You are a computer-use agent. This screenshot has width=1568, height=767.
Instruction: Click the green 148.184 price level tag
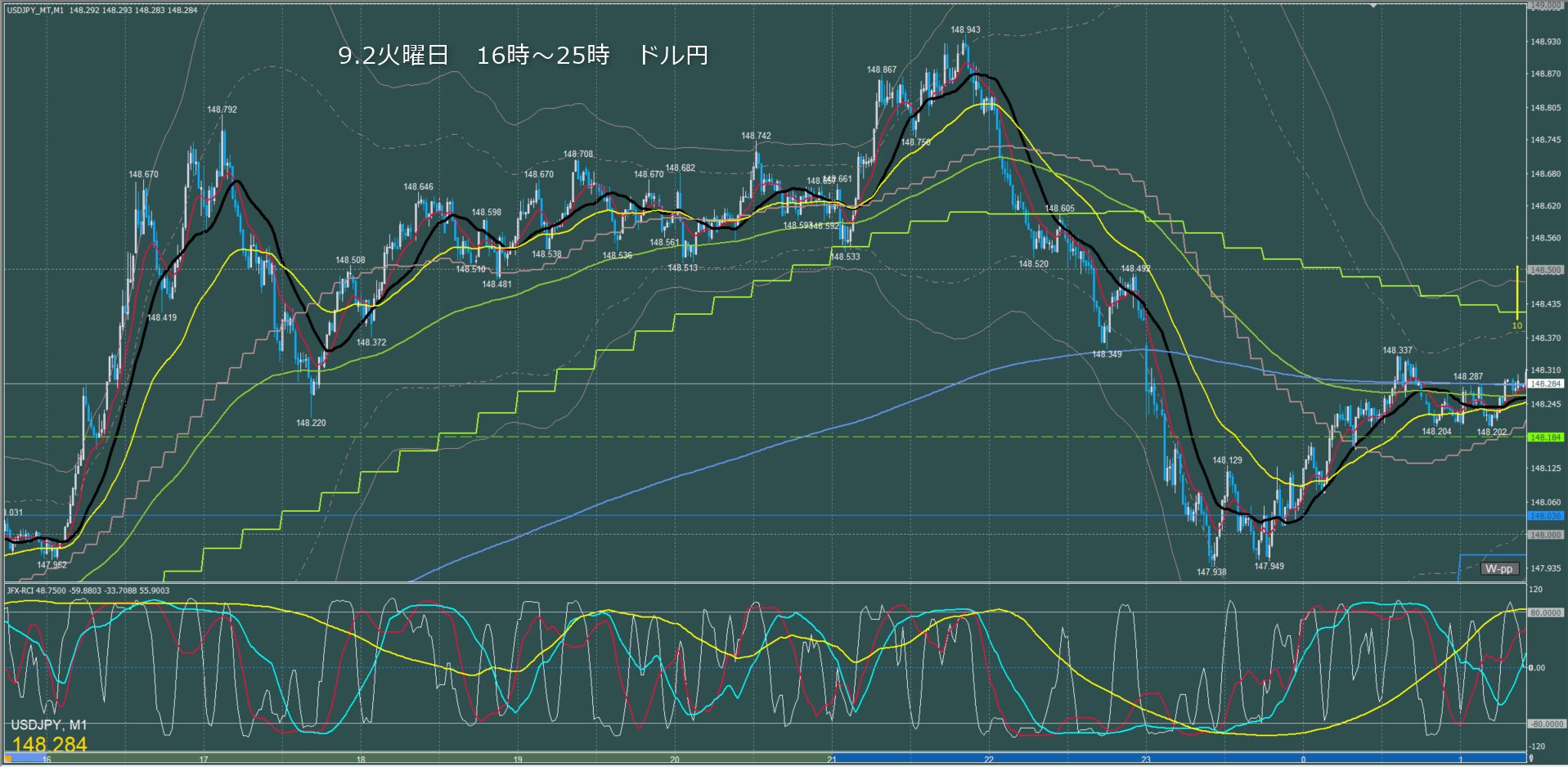pyautogui.click(x=1545, y=437)
